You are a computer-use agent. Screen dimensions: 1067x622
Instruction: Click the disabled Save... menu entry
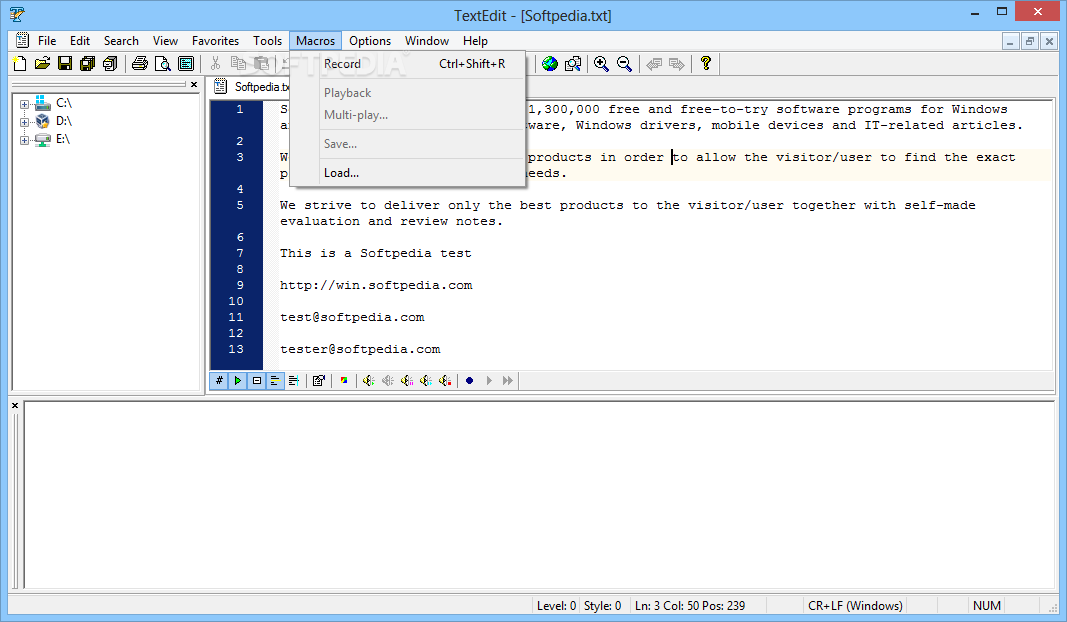coord(408,144)
